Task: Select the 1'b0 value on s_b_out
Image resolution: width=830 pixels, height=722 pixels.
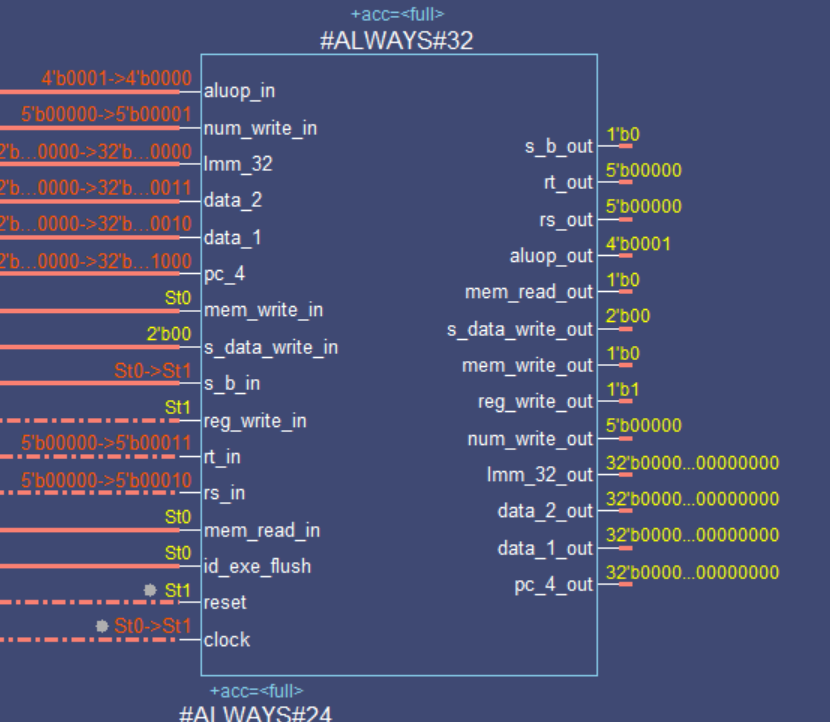Action: point(622,134)
